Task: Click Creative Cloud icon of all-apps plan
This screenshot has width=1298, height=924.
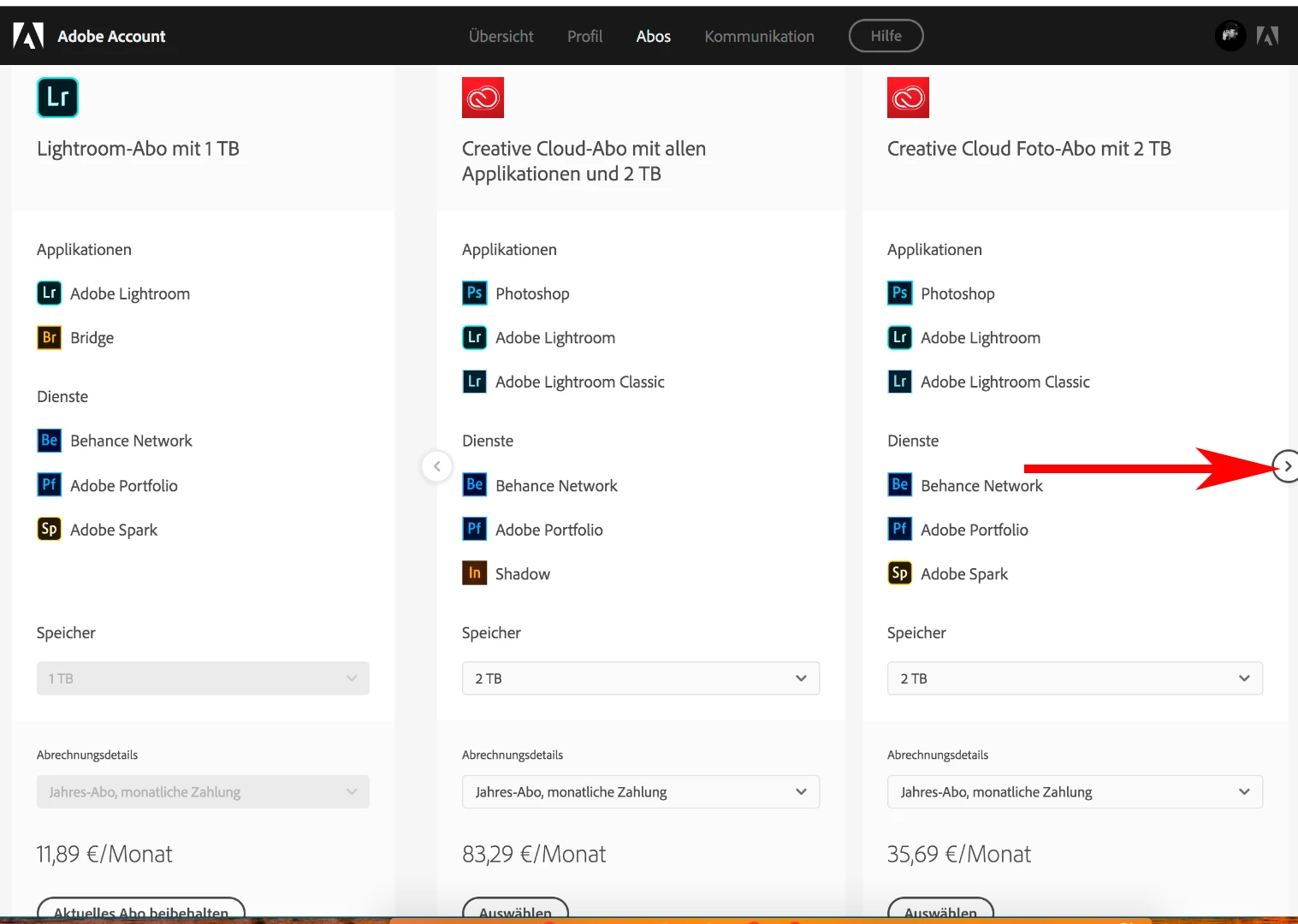Action: click(x=483, y=98)
